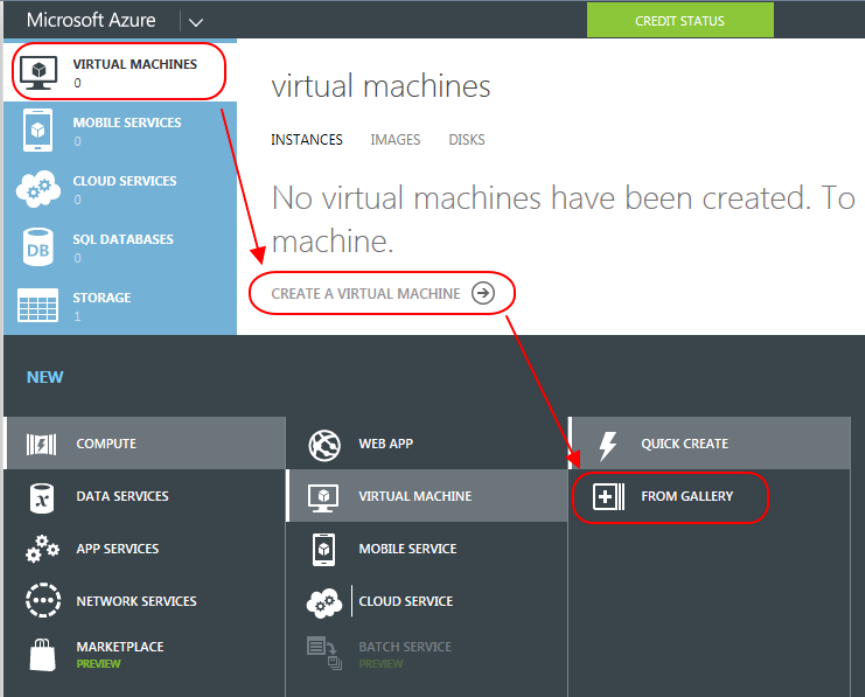This screenshot has height=697, width=865.
Task: Switch to the Disks tab
Action: [467, 140]
